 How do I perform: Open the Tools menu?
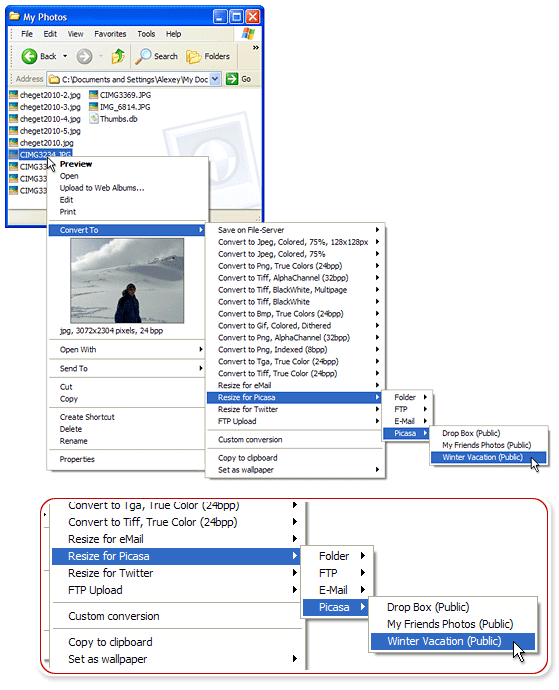146,34
